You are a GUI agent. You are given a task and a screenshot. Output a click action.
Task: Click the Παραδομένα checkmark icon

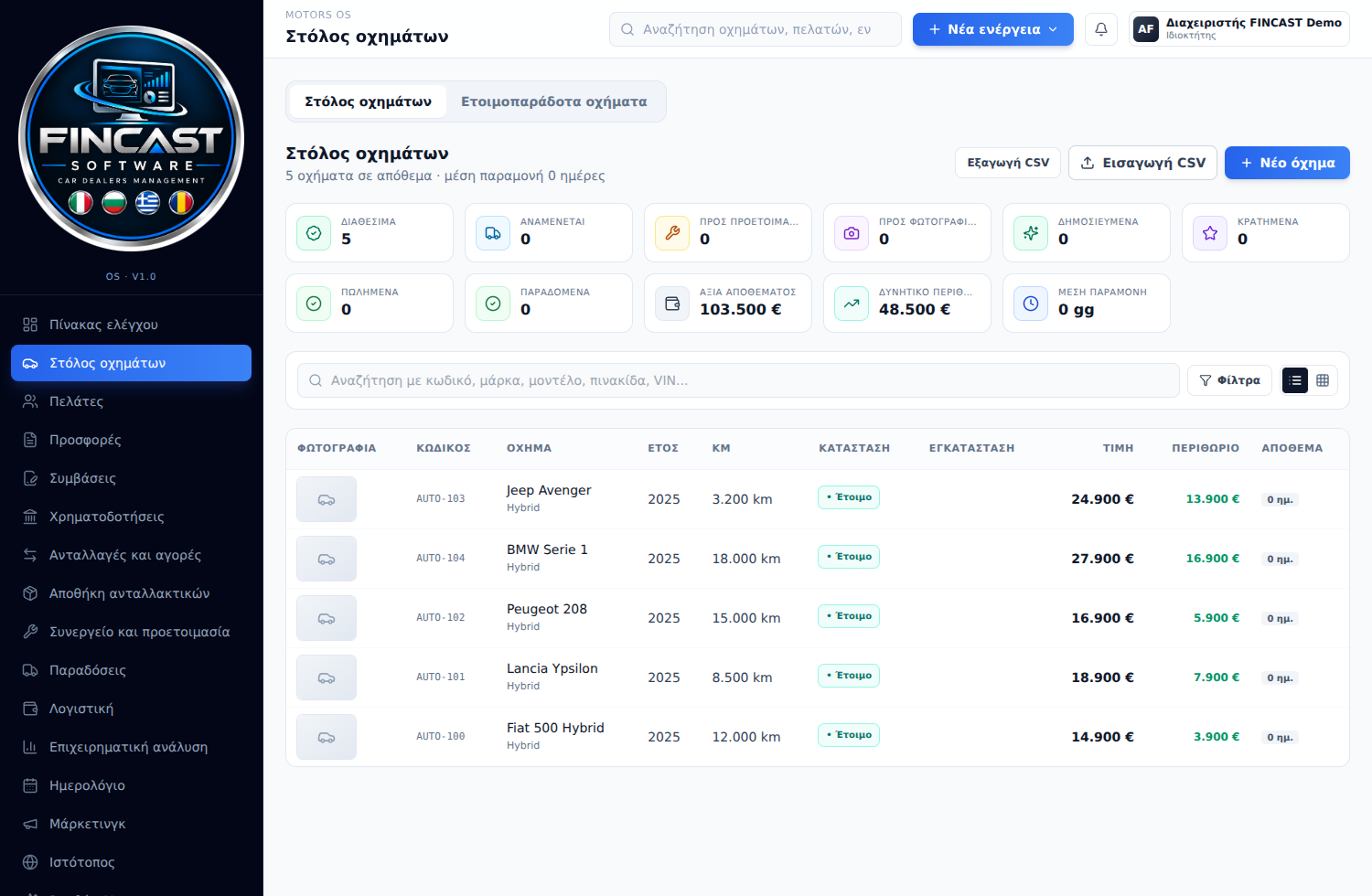click(493, 304)
